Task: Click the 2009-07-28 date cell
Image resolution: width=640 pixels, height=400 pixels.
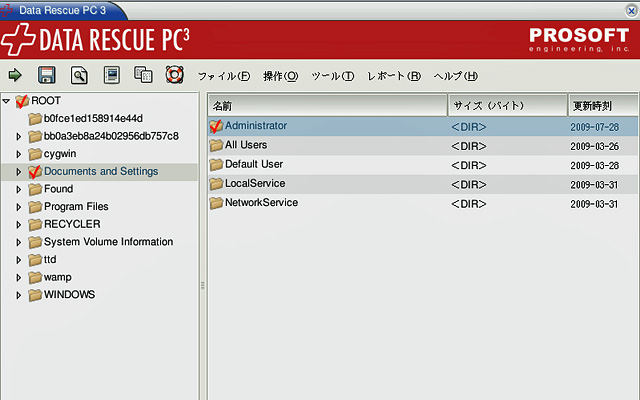Action: tap(595, 127)
